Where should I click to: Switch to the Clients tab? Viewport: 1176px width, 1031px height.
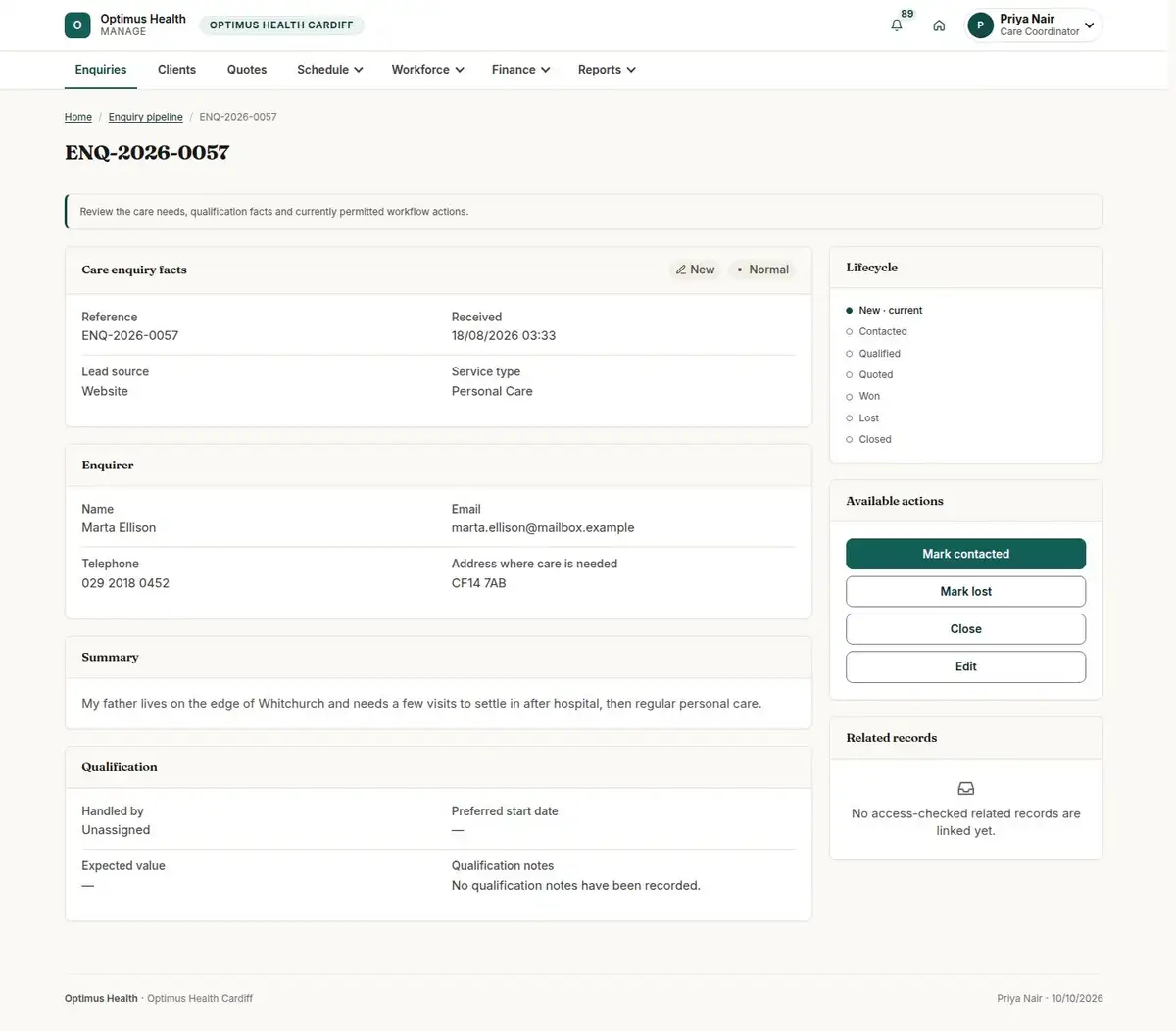point(176,70)
